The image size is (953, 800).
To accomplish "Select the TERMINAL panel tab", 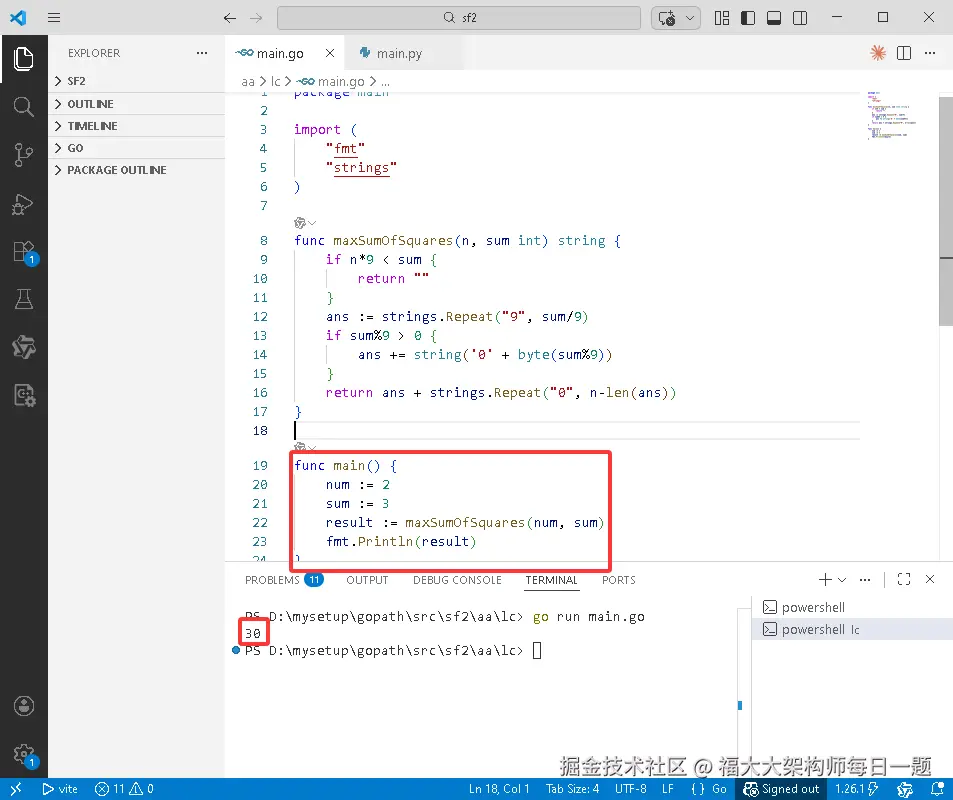I will pyautogui.click(x=551, y=579).
